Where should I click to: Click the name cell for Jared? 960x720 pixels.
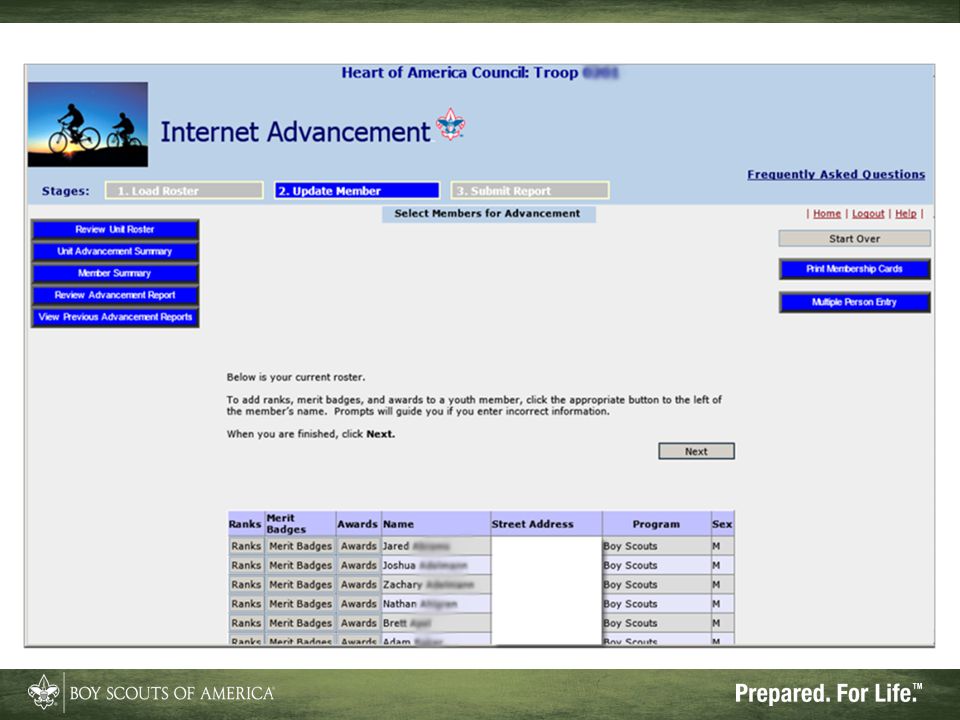tap(436, 546)
